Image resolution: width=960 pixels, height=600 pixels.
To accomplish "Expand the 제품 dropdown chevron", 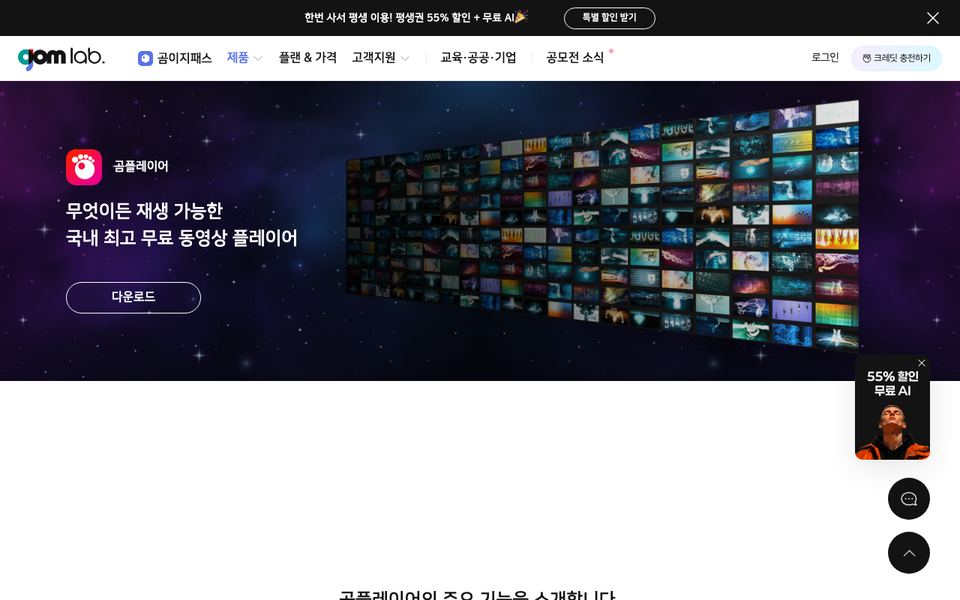I will click(x=258, y=59).
